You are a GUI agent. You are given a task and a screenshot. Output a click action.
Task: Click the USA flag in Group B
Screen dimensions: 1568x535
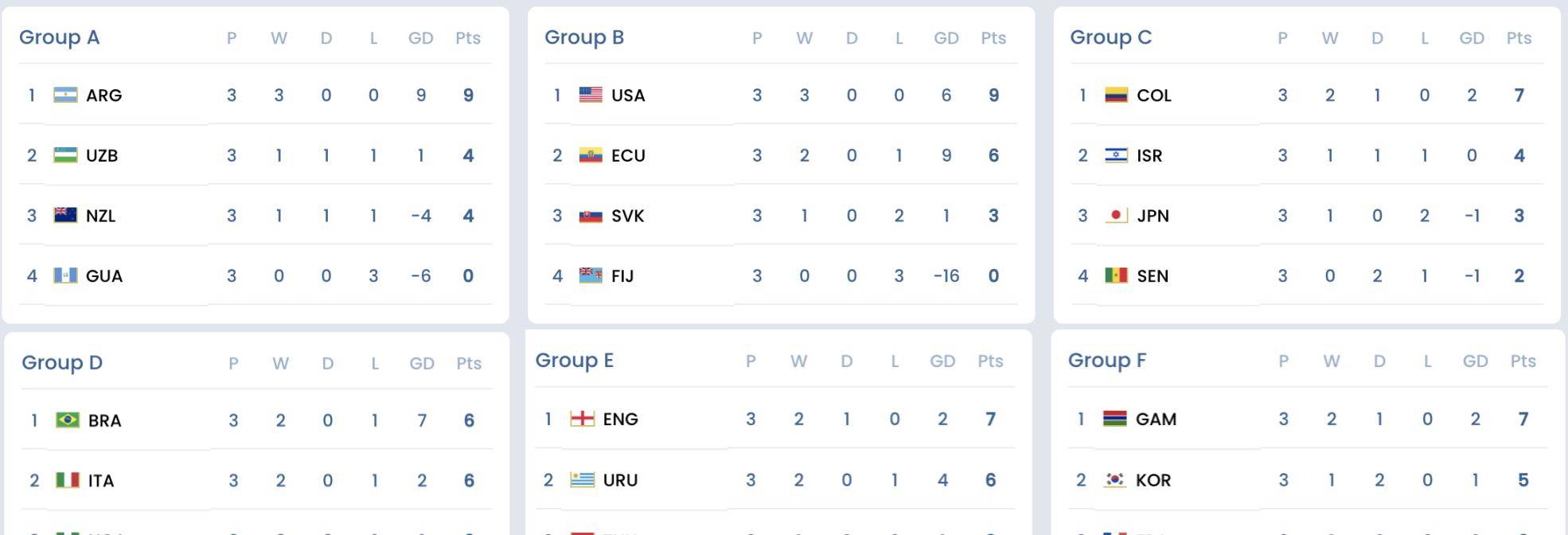[591, 96]
